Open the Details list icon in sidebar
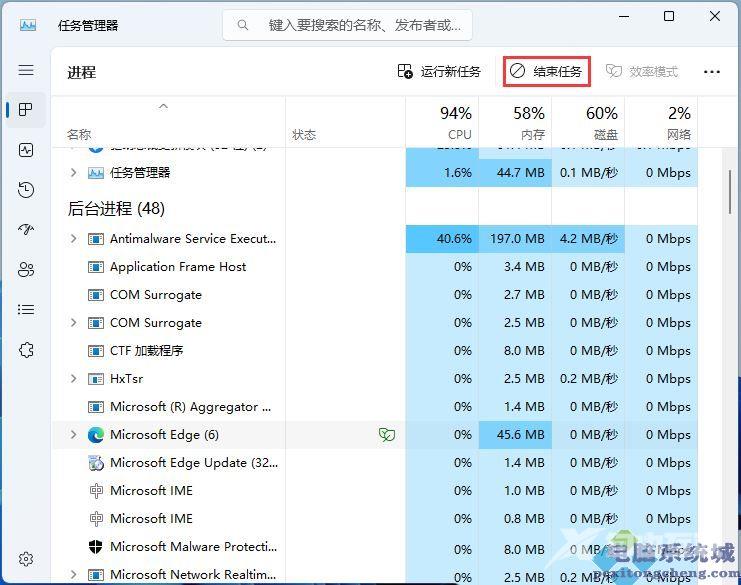This screenshot has height=585, width=741. [26, 310]
